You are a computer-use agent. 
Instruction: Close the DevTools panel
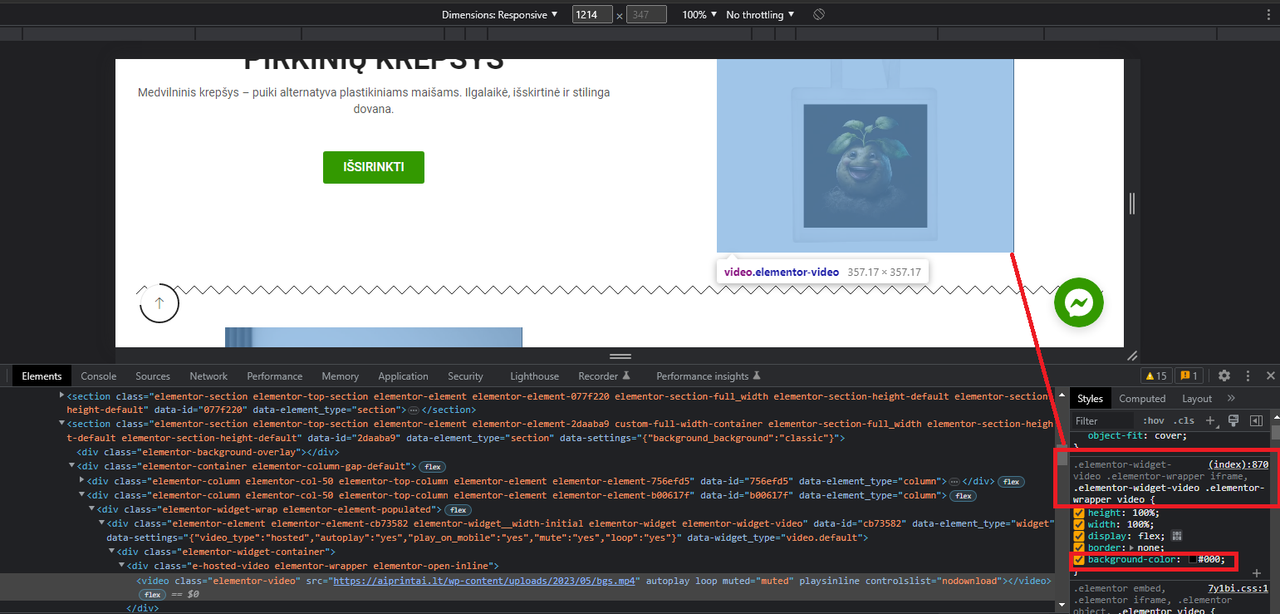click(1271, 376)
